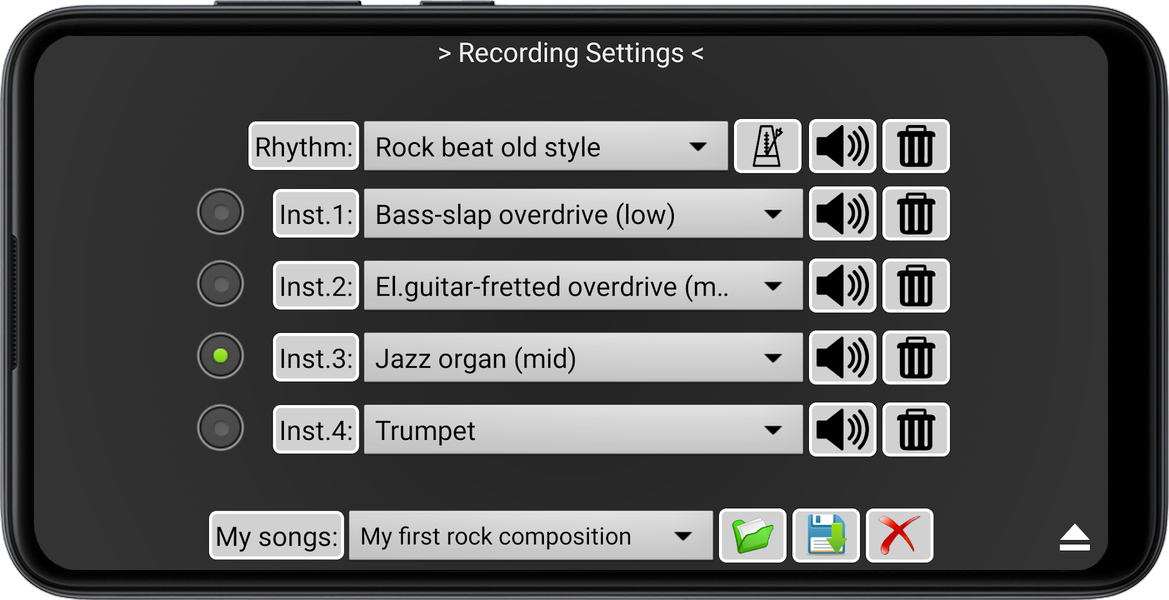The image size is (1169, 600).
Task: Delete the Jazz organ instrument track
Action: pyautogui.click(x=916, y=358)
